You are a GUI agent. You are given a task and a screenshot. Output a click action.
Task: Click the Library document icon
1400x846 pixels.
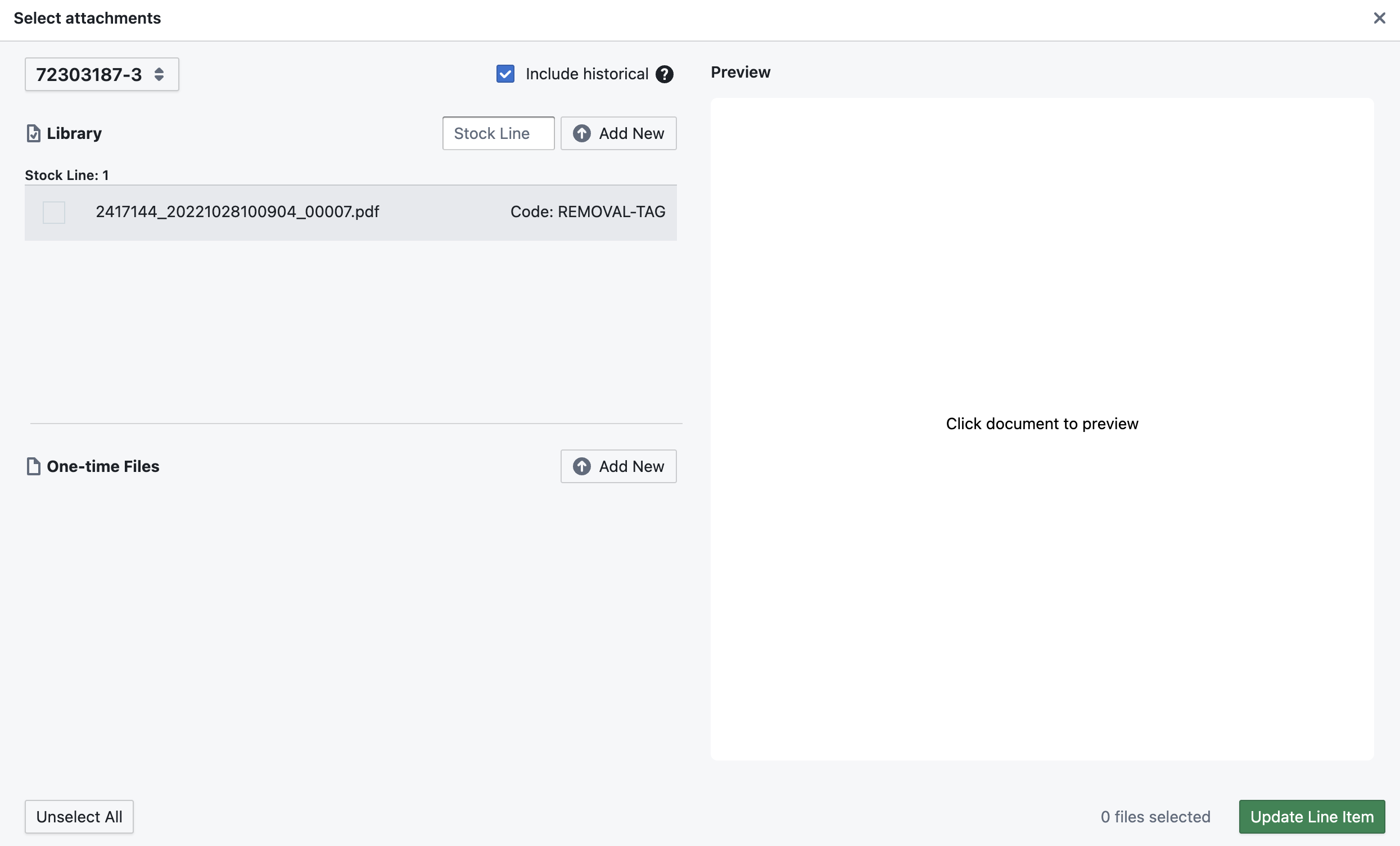[x=34, y=133]
